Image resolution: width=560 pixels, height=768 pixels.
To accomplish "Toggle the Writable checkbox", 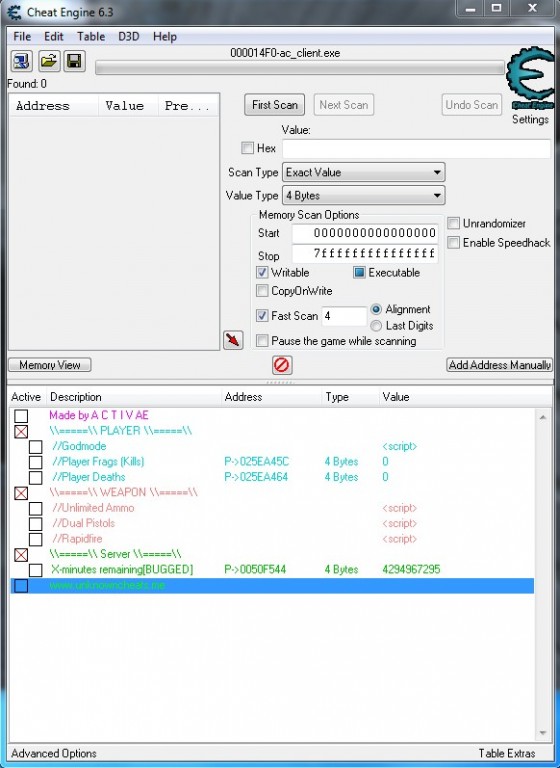I will 262,273.
